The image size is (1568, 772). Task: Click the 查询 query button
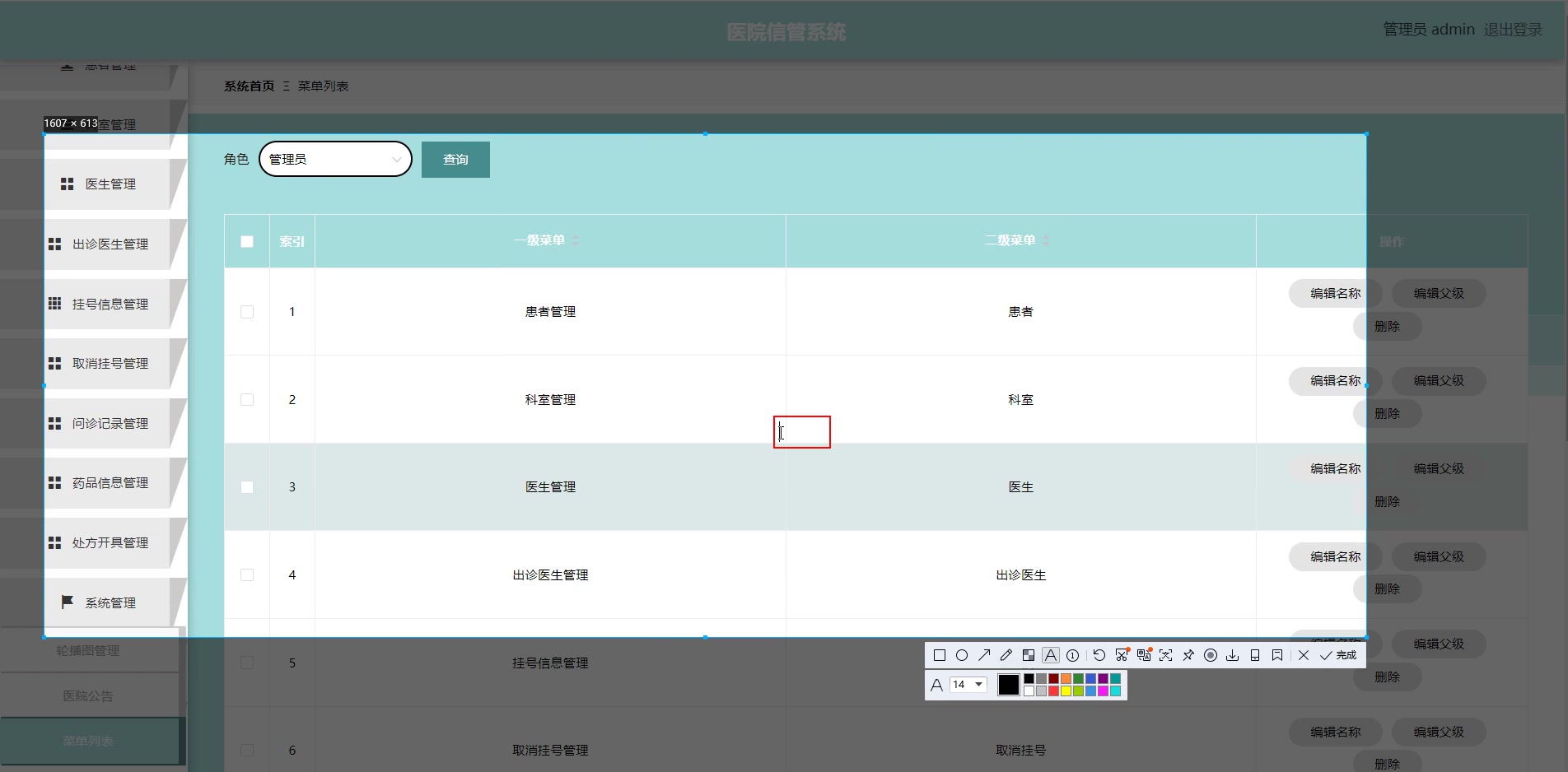(455, 159)
